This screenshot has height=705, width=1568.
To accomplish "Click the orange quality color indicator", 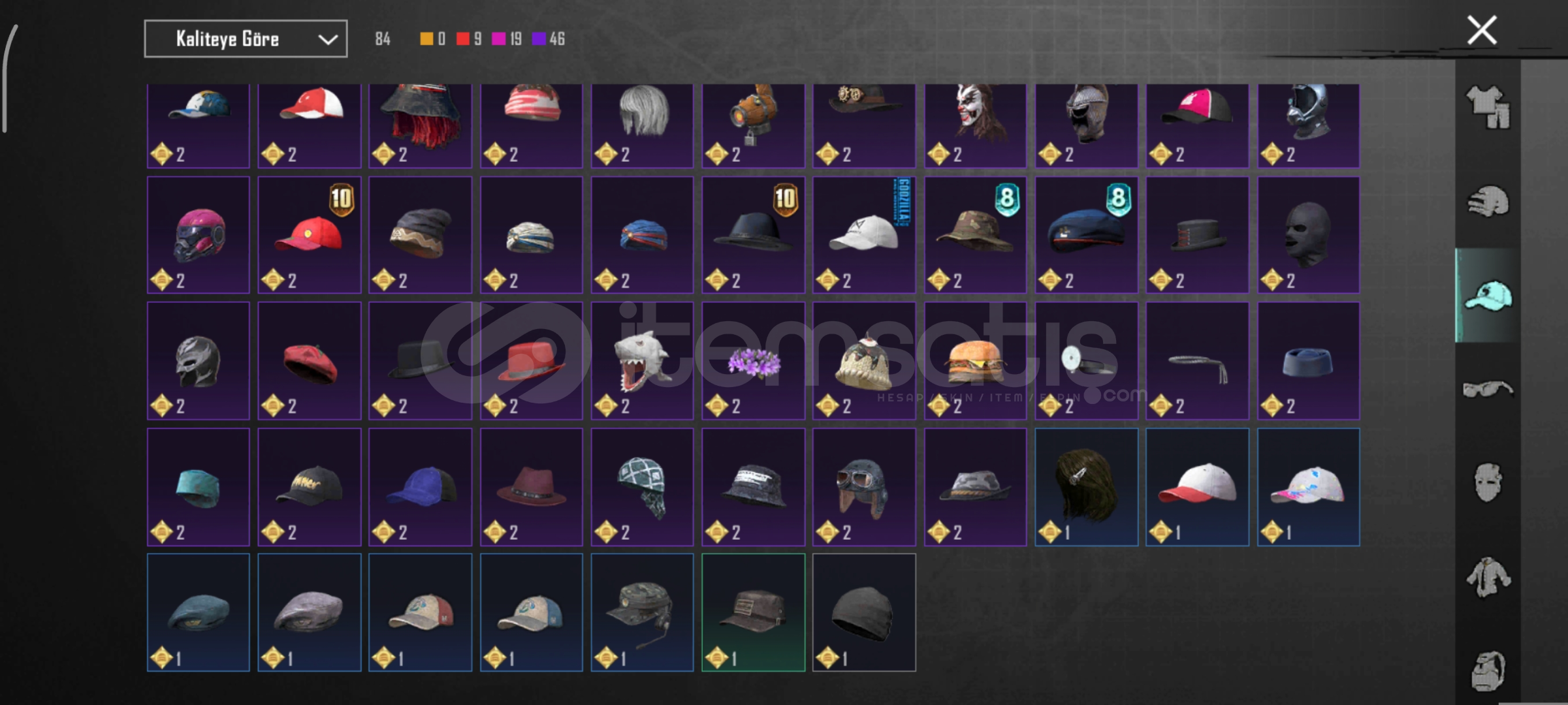I will (426, 39).
